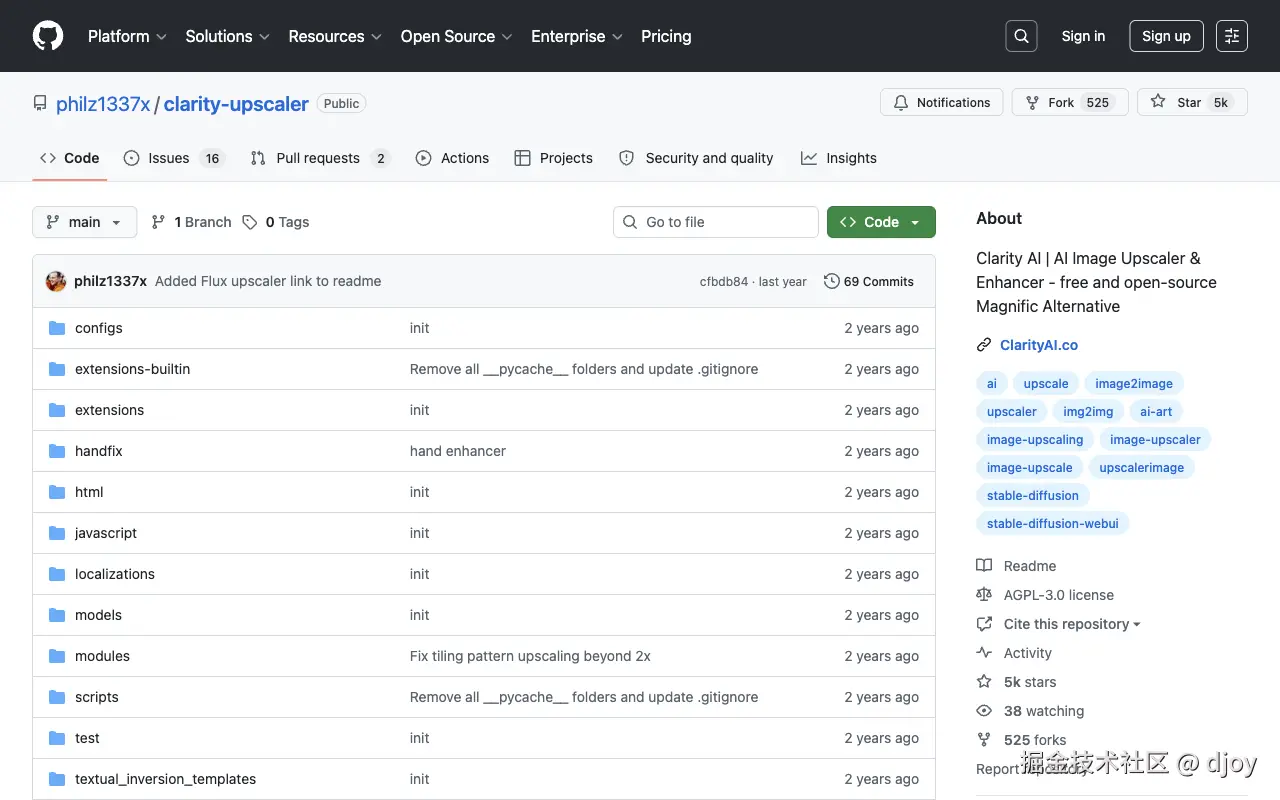1280x800 pixels.
Task: Open the commit history clock icon
Action: [831, 281]
